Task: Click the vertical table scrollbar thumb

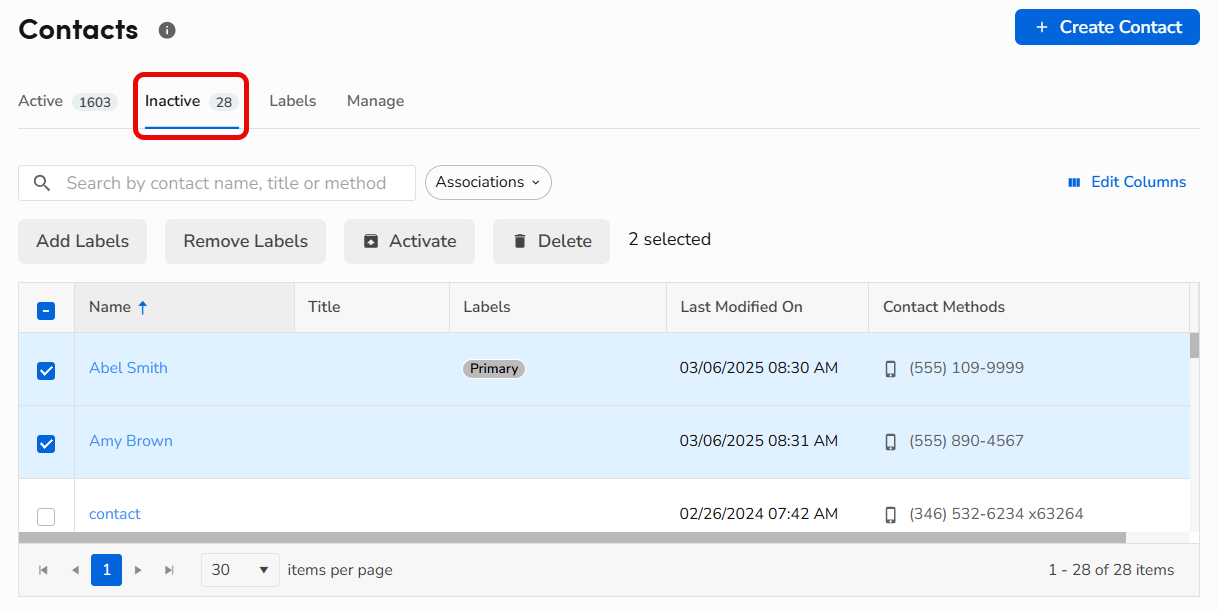Action: tap(1194, 345)
